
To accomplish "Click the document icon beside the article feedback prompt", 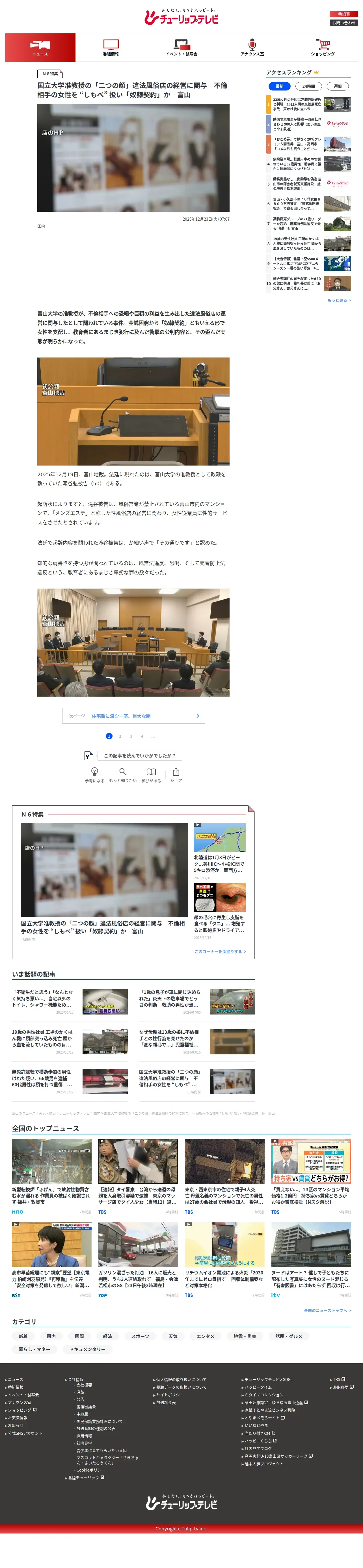I will [89, 755].
